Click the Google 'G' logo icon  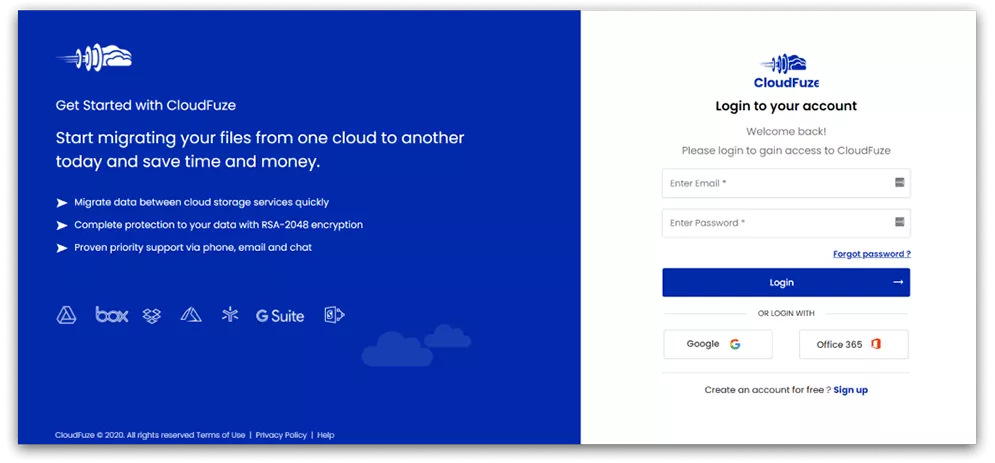pyautogui.click(x=735, y=344)
